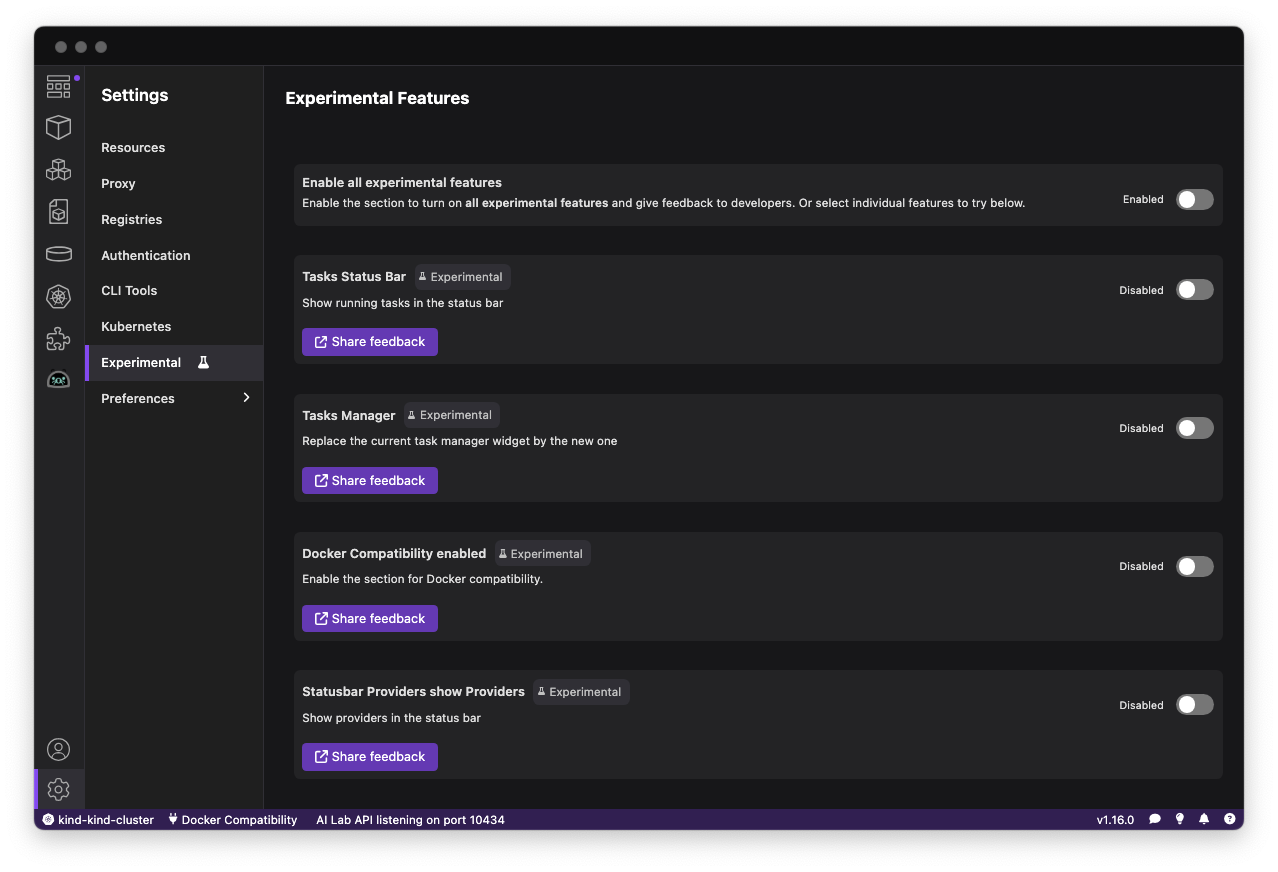Select the Kubernetes icon in the sidebar
Viewport: 1278px width, 872px height.
(x=58, y=296)
